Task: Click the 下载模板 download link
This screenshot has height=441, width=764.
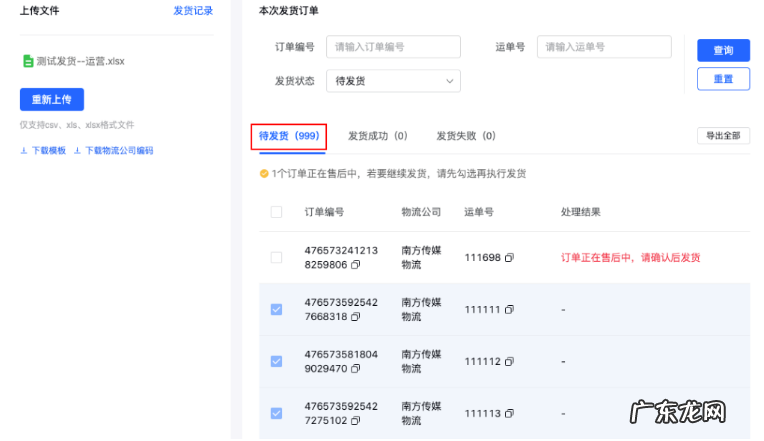Action: [x=43, y=151]
